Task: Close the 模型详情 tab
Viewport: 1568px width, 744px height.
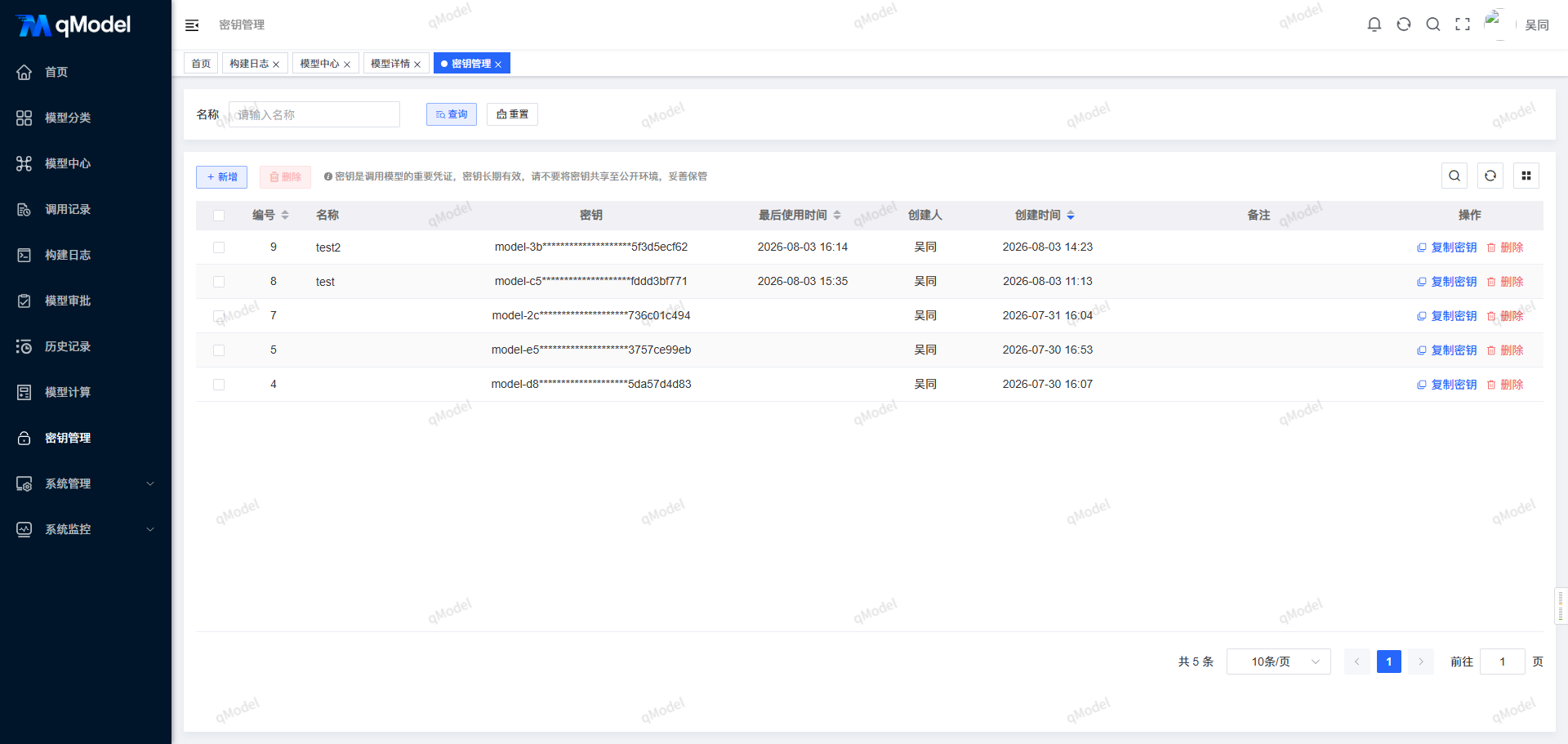Action: point(417,65)
